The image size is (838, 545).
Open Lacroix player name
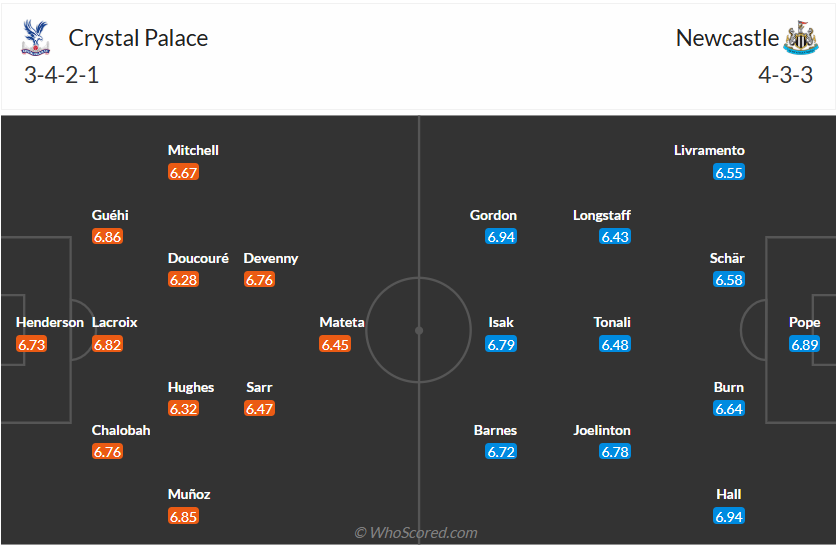(115, 322)
